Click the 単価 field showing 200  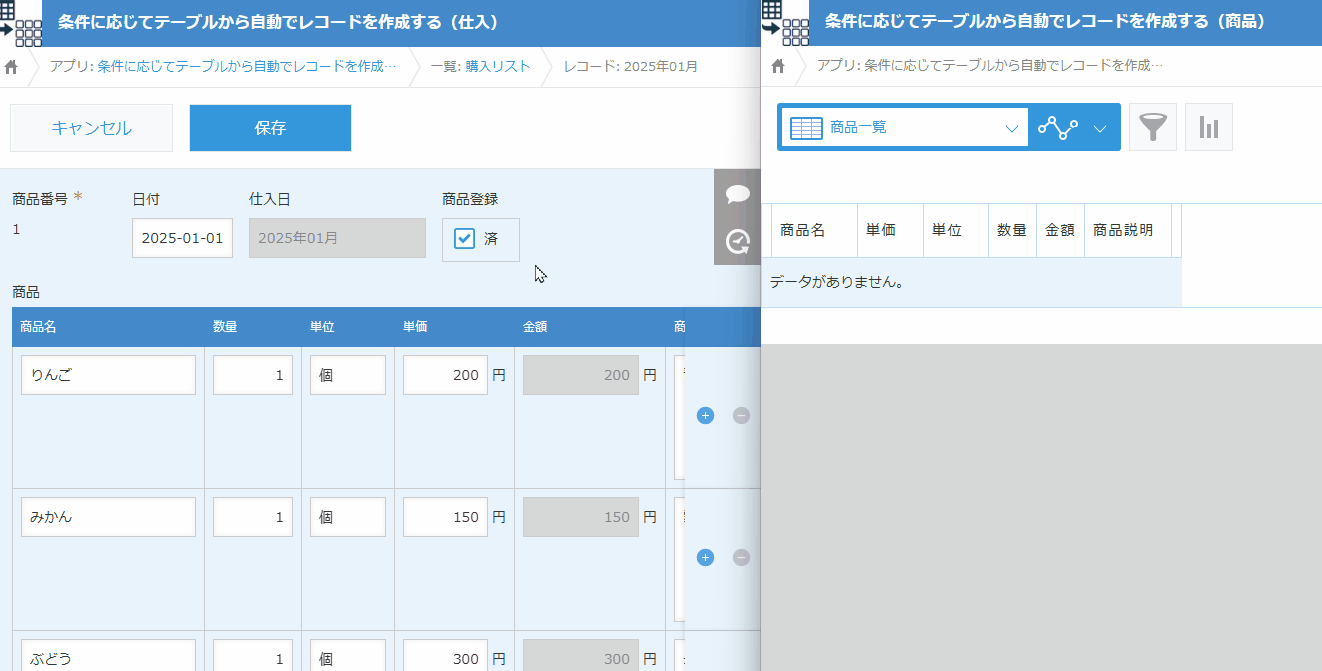445,375
